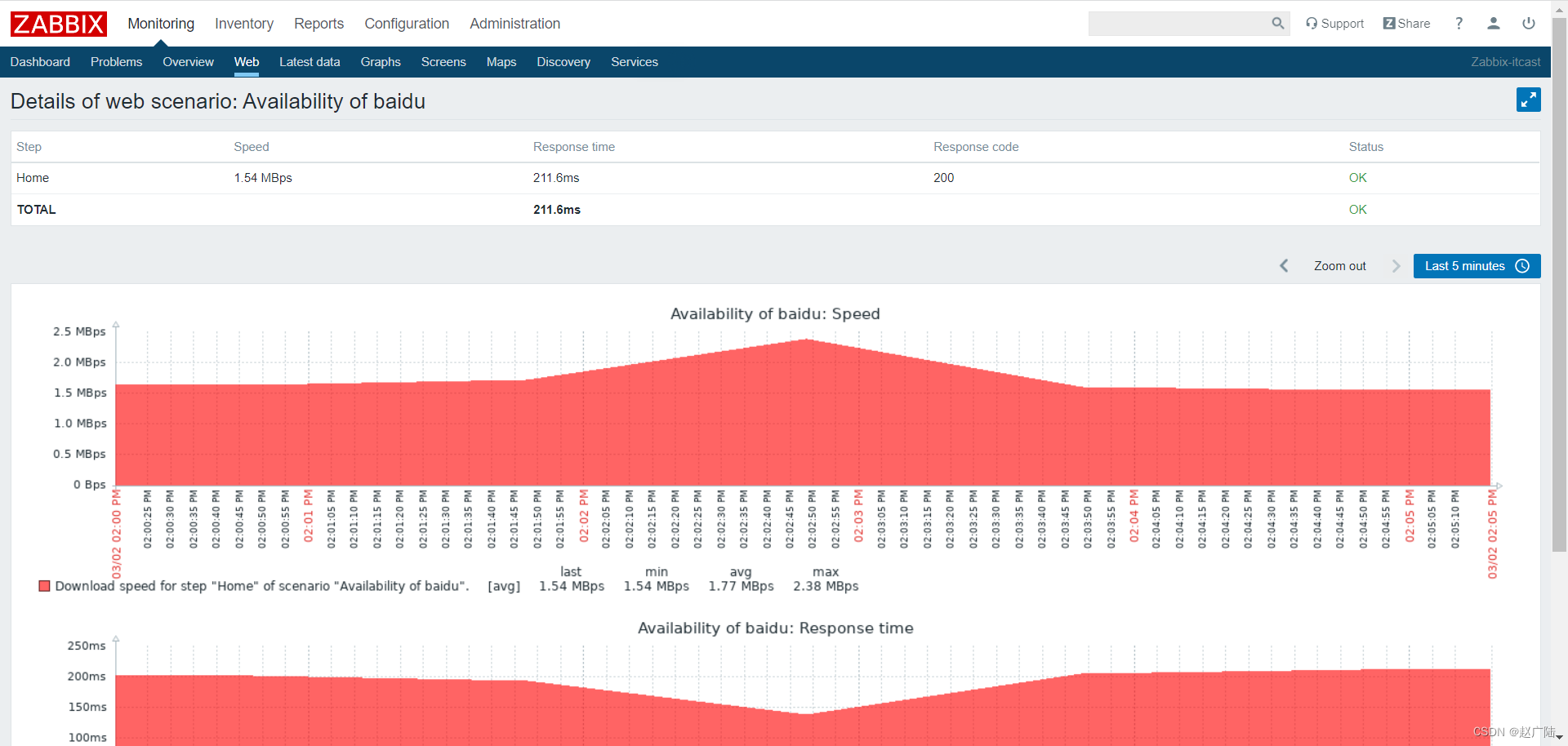
Task: Click the red legend swatch of Speed graph
Action: 44,586
